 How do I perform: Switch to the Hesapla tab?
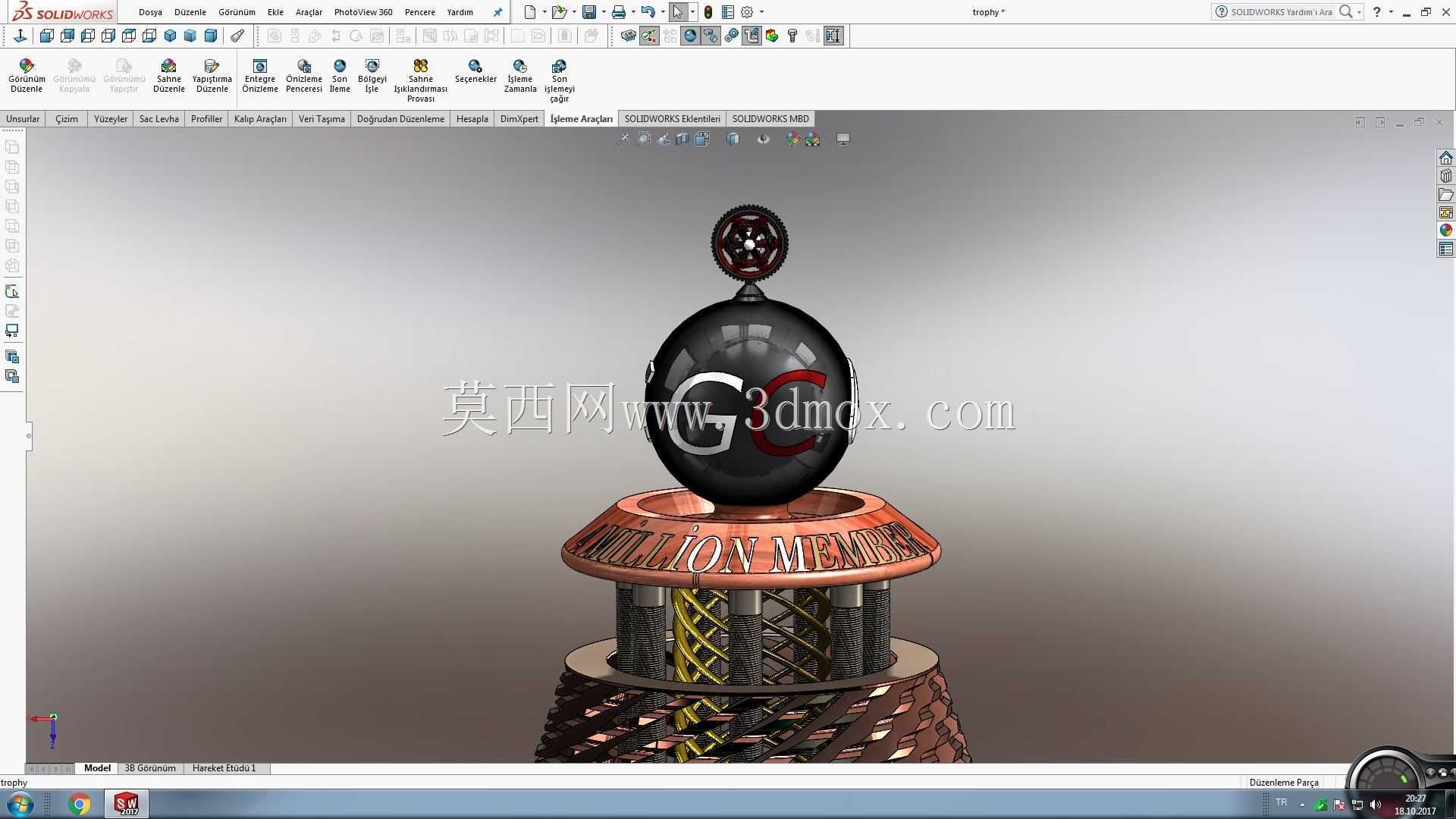tap(472, 119)
